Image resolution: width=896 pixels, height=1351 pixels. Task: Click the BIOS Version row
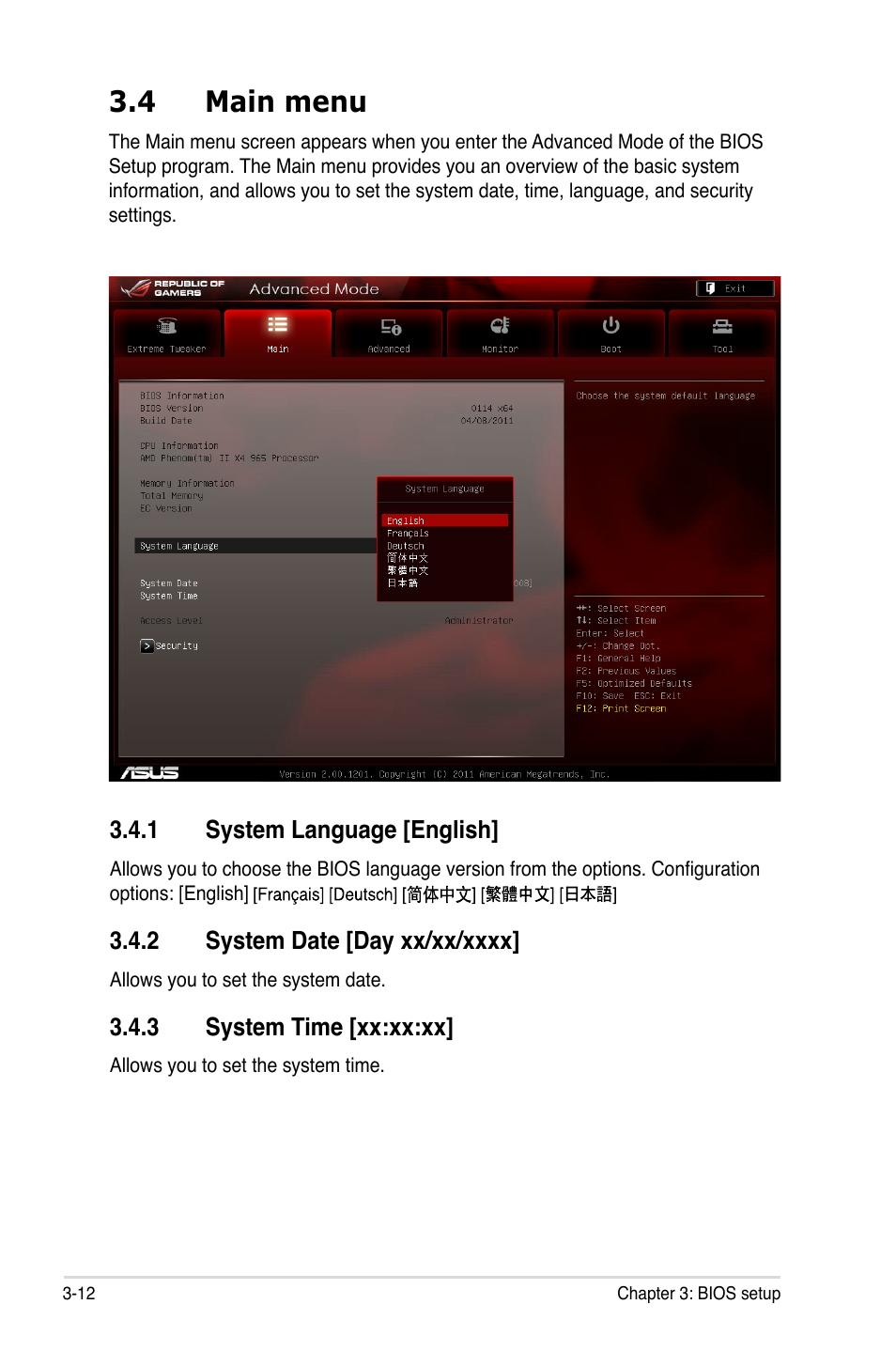click(327, 409)
